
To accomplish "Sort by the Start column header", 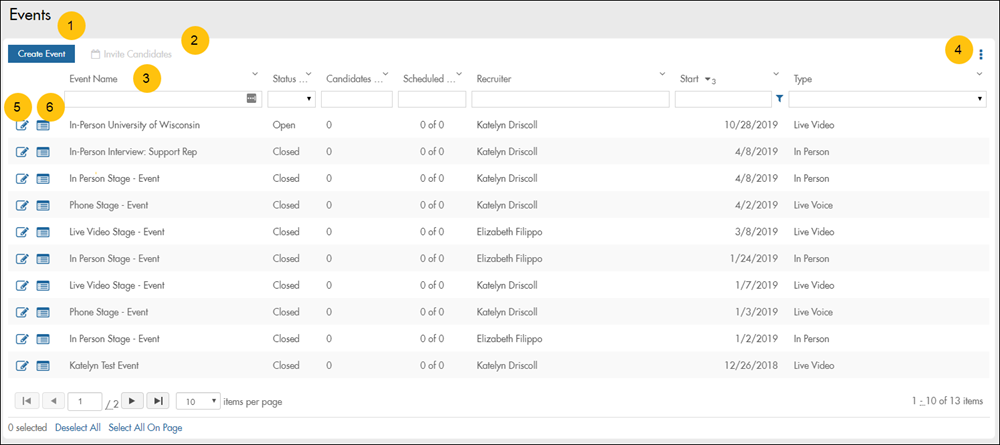I will click(x=692, y=79).
